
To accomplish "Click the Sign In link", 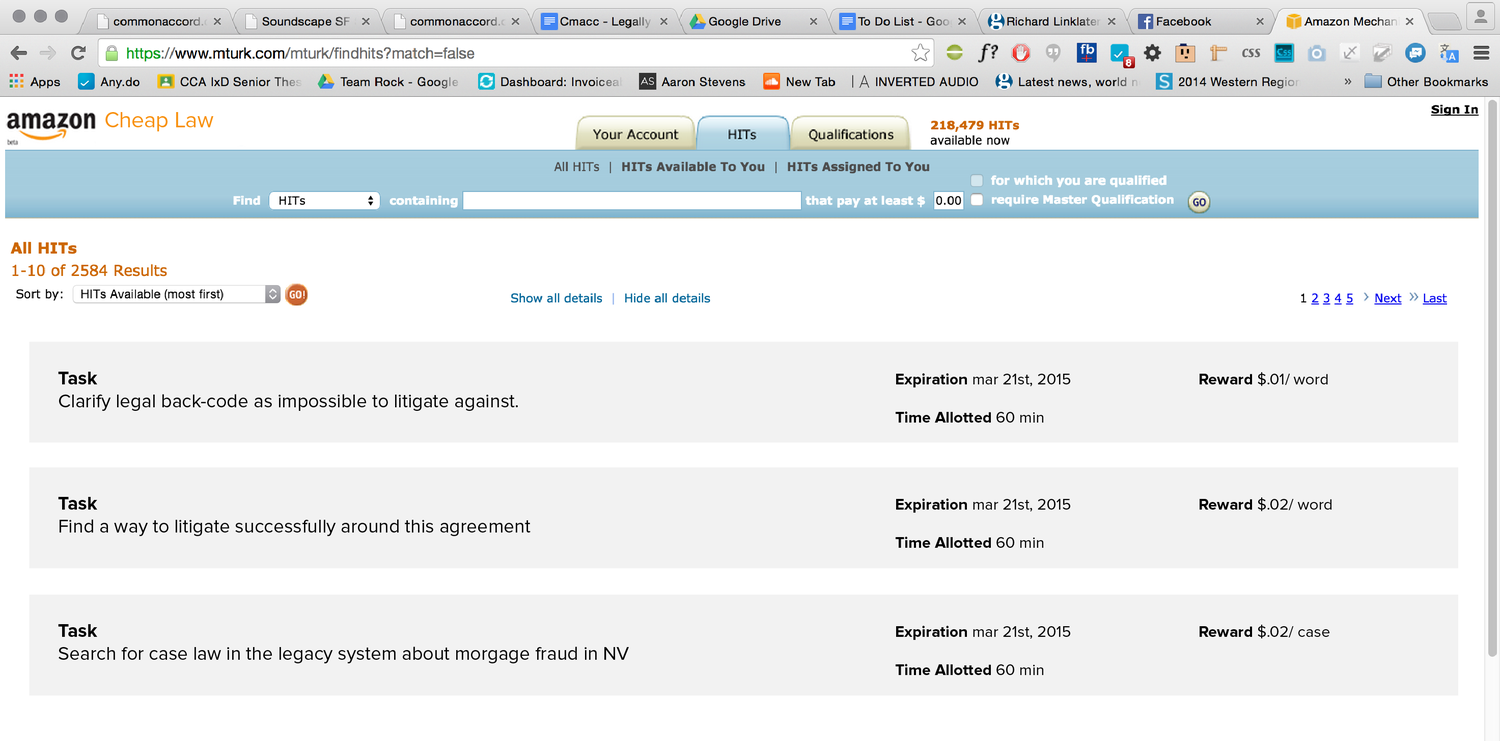I will click(x=1454, y=110).
